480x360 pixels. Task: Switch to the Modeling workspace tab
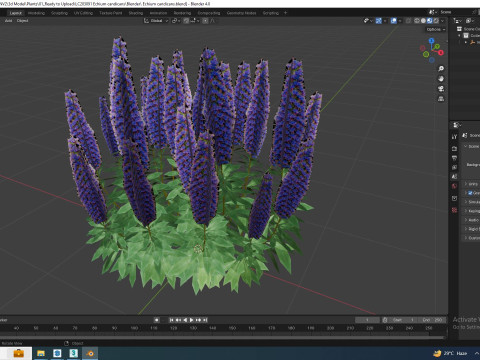coord(36,13)
